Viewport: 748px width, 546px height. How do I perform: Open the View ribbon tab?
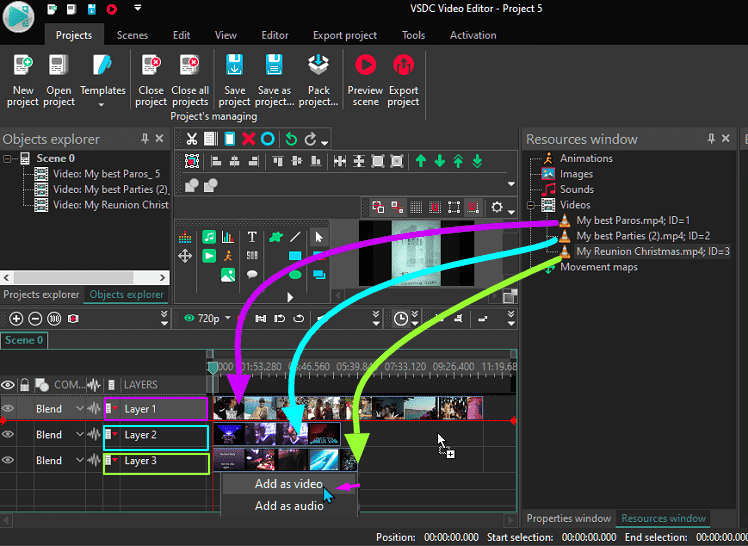[226, 35]
